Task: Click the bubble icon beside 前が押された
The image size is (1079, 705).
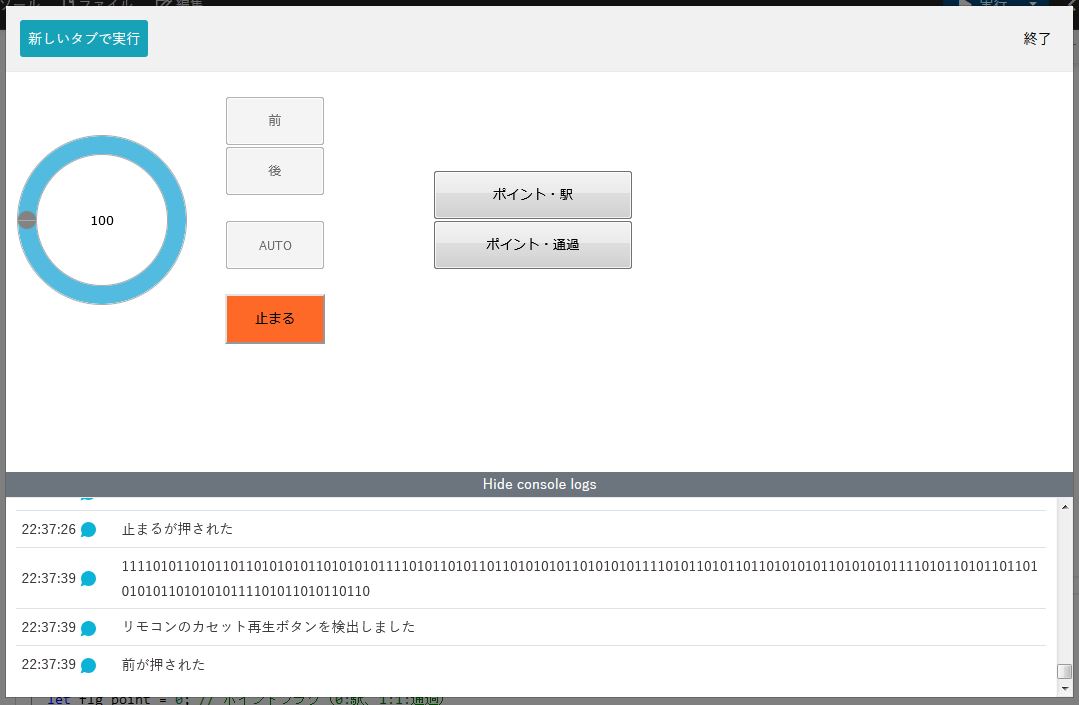Action: tap(88, 665)
